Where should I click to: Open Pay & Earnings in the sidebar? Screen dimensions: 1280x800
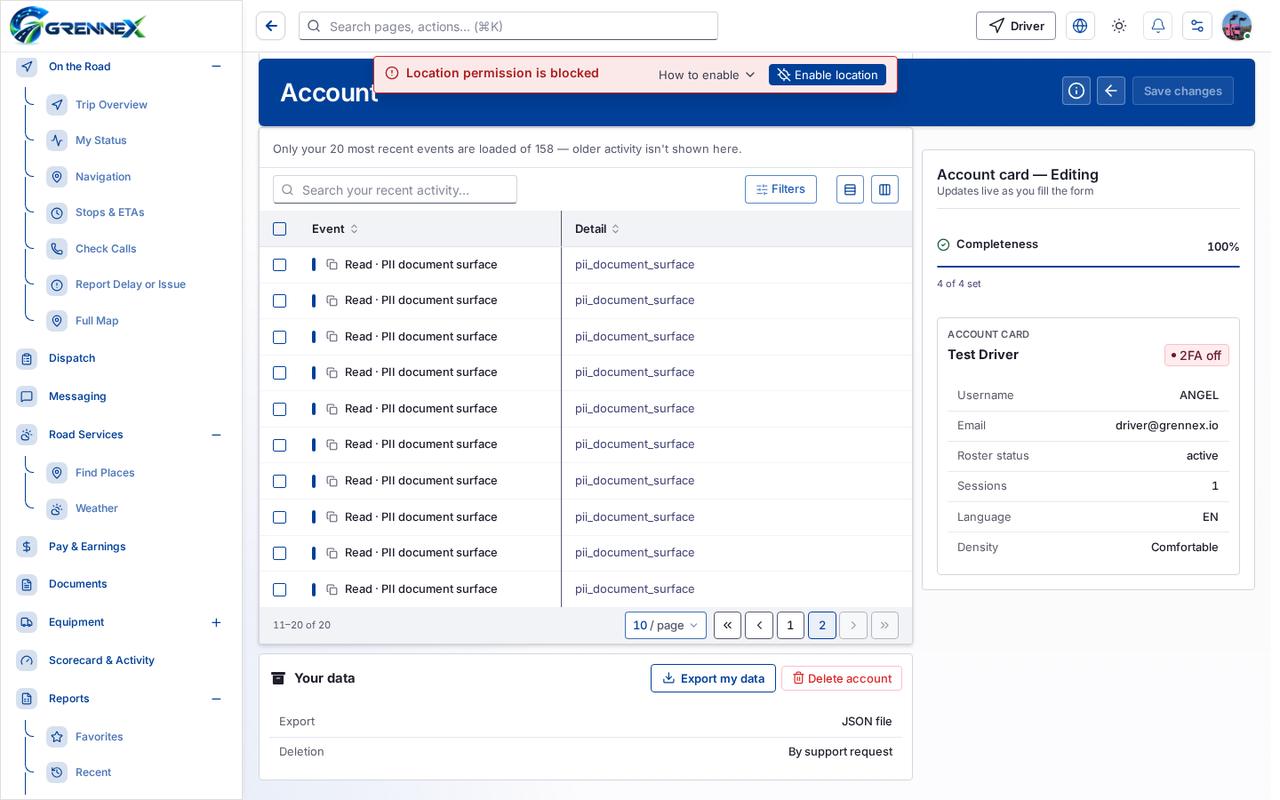[87, 546]
